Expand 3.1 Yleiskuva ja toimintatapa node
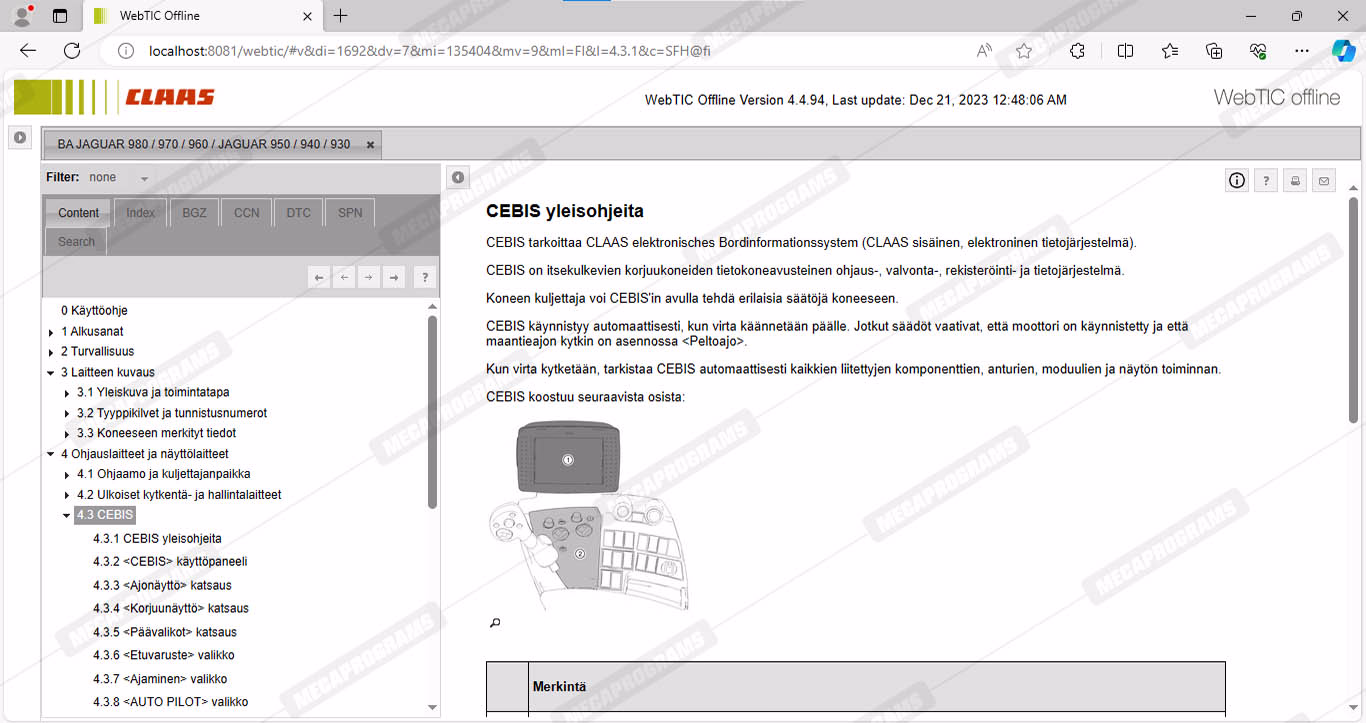This screenshot has height=723, width=1366. click(68, 393)
